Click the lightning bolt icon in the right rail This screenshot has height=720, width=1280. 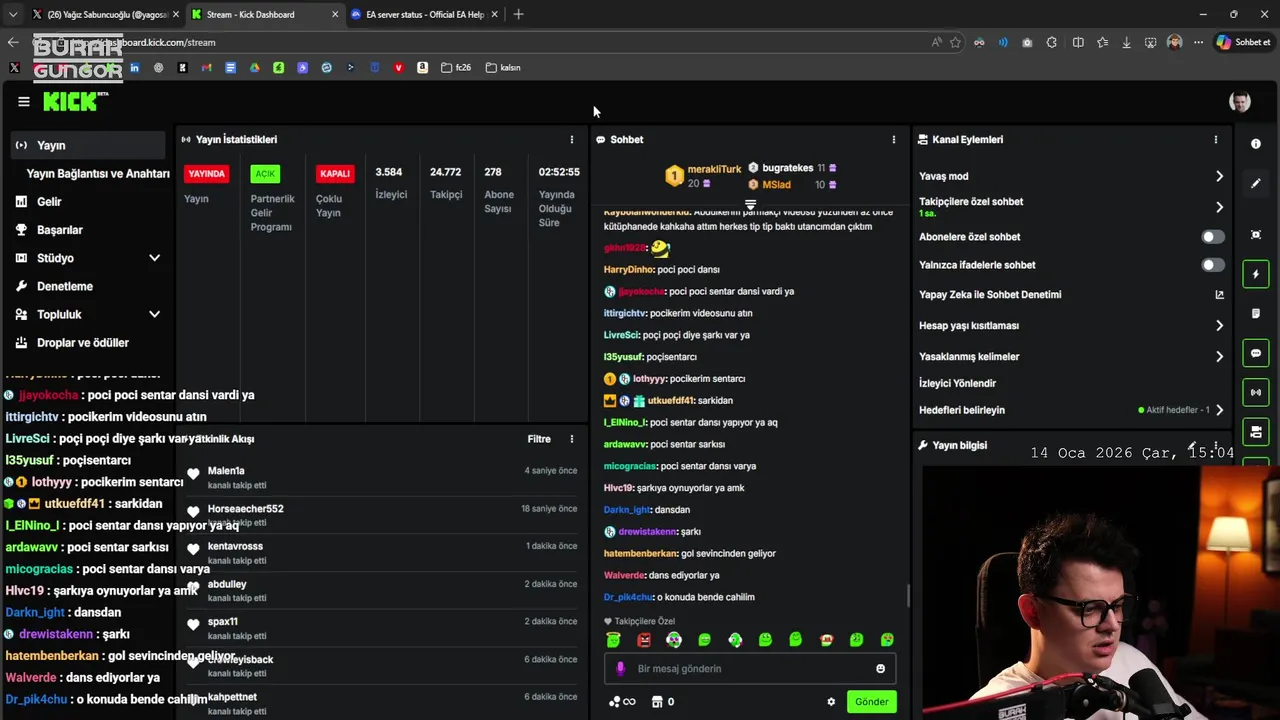[x=1256, y=274]
